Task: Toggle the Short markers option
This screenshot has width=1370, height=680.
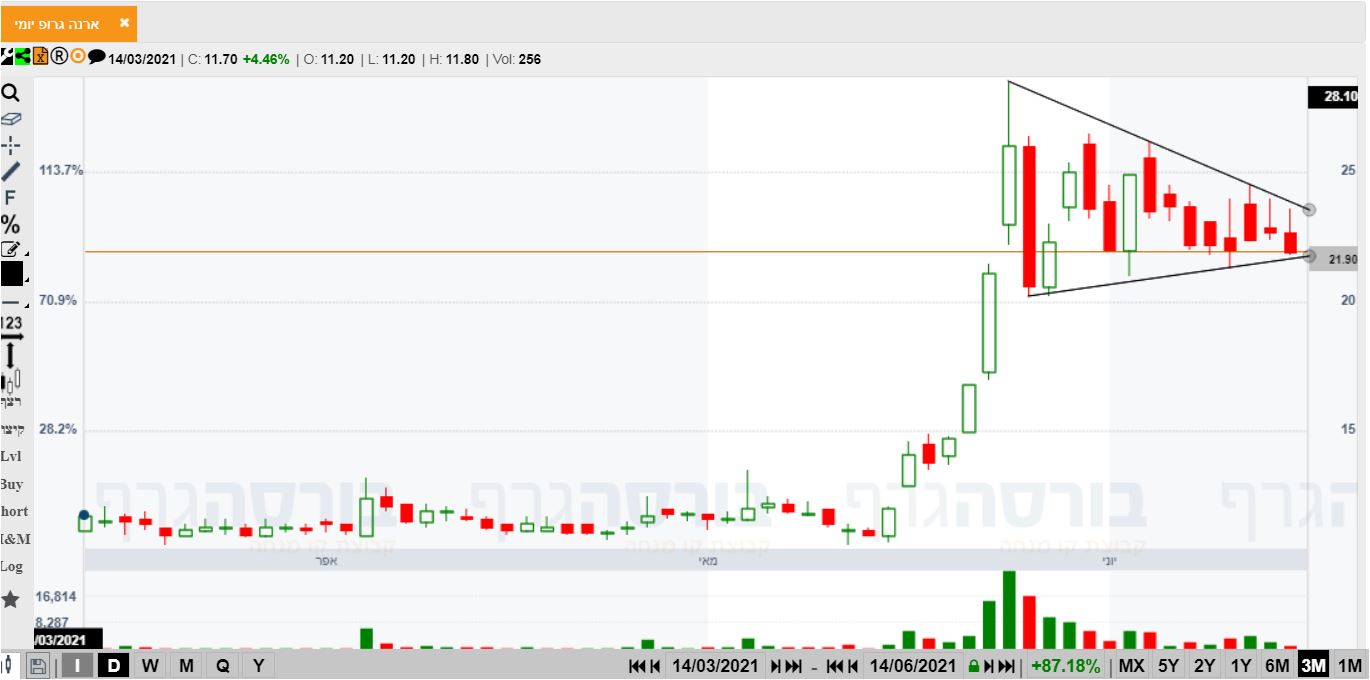Action: (13, 511)
